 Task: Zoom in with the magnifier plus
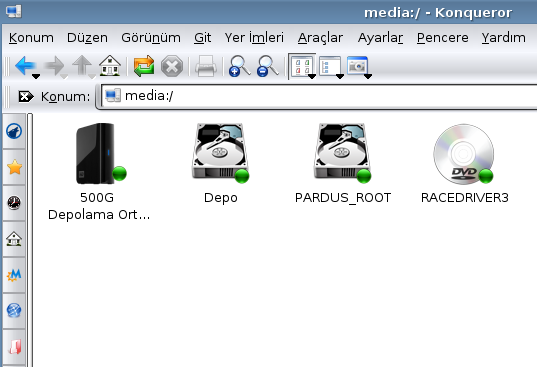tap(239, 66)
